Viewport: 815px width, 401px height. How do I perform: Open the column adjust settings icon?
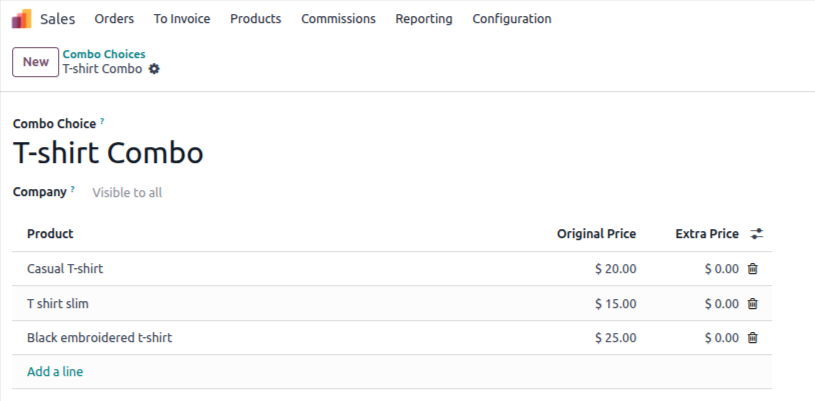pyautogui.click(x=757, y=234)
